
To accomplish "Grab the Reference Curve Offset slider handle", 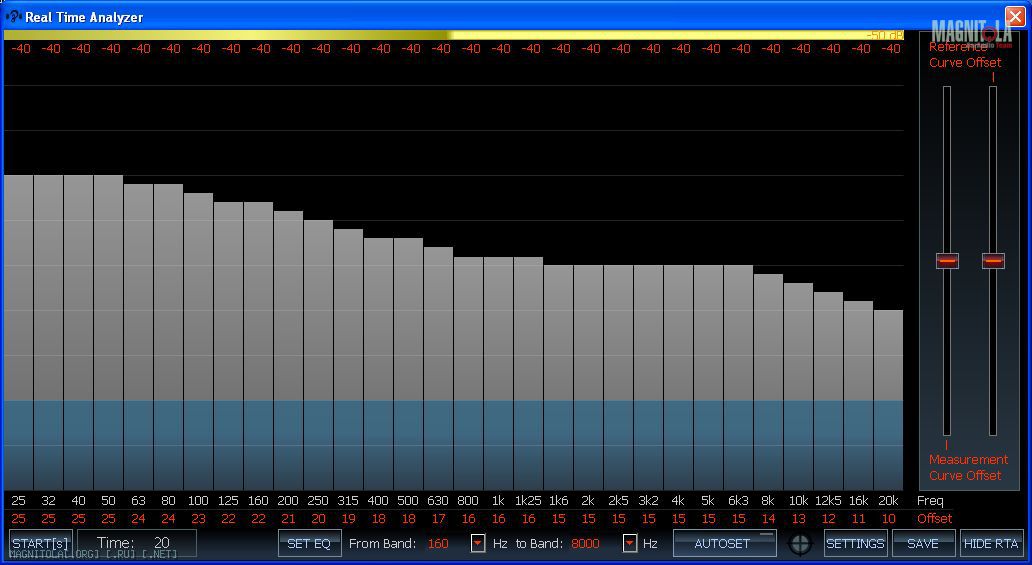I will (993, 261).
